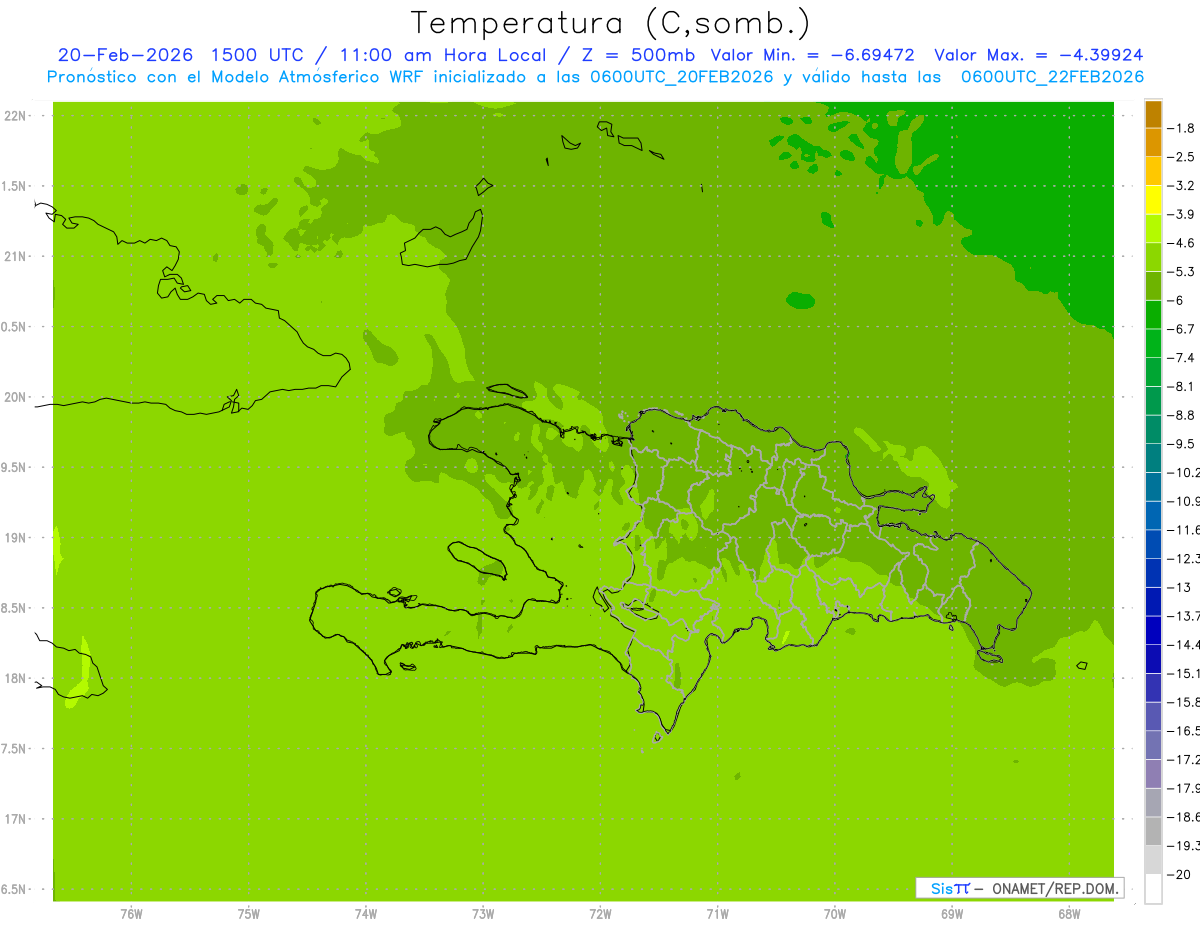This screenshot has width=1200, height=927.
Task: Click the -1.8 legend value
Action: click(x=1182, y=128)
